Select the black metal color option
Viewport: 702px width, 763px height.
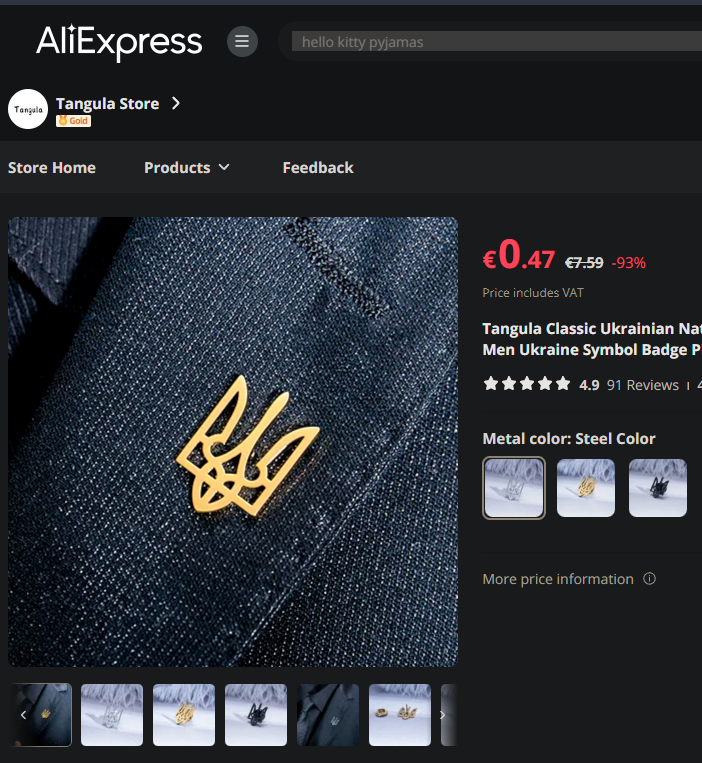[x=658, y=488]
